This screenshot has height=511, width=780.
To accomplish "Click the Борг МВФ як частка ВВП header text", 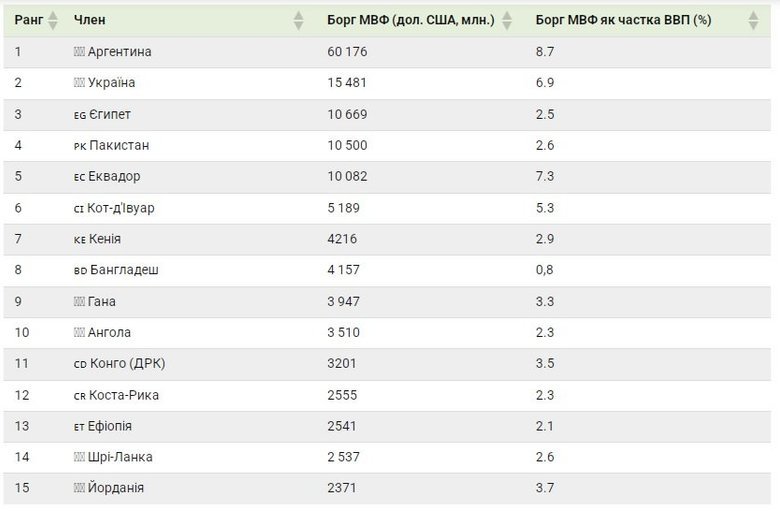I will [623, 20].
